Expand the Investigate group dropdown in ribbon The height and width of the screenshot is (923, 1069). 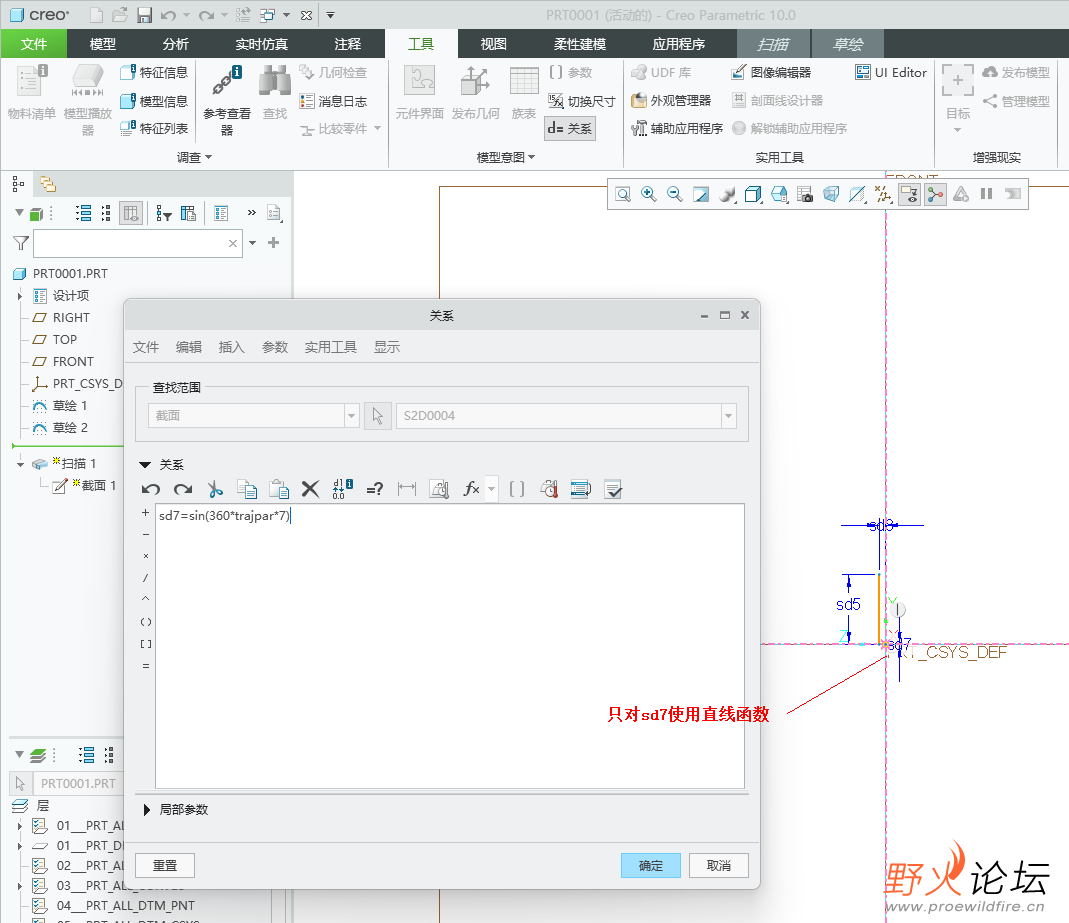pos(194,157)
